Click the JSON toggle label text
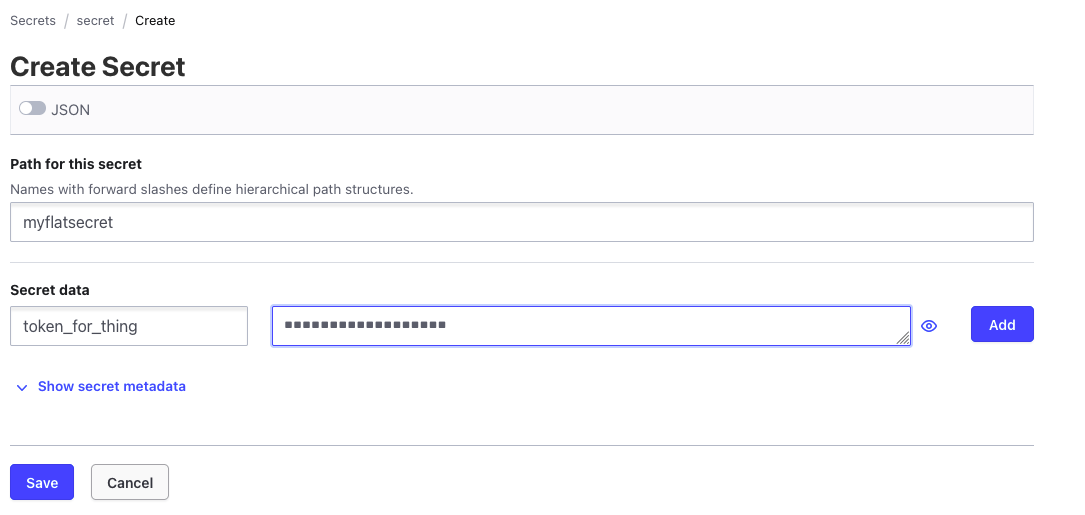Image resolution: width=1085 pixels, height=515 pixels. pos(71,110)
